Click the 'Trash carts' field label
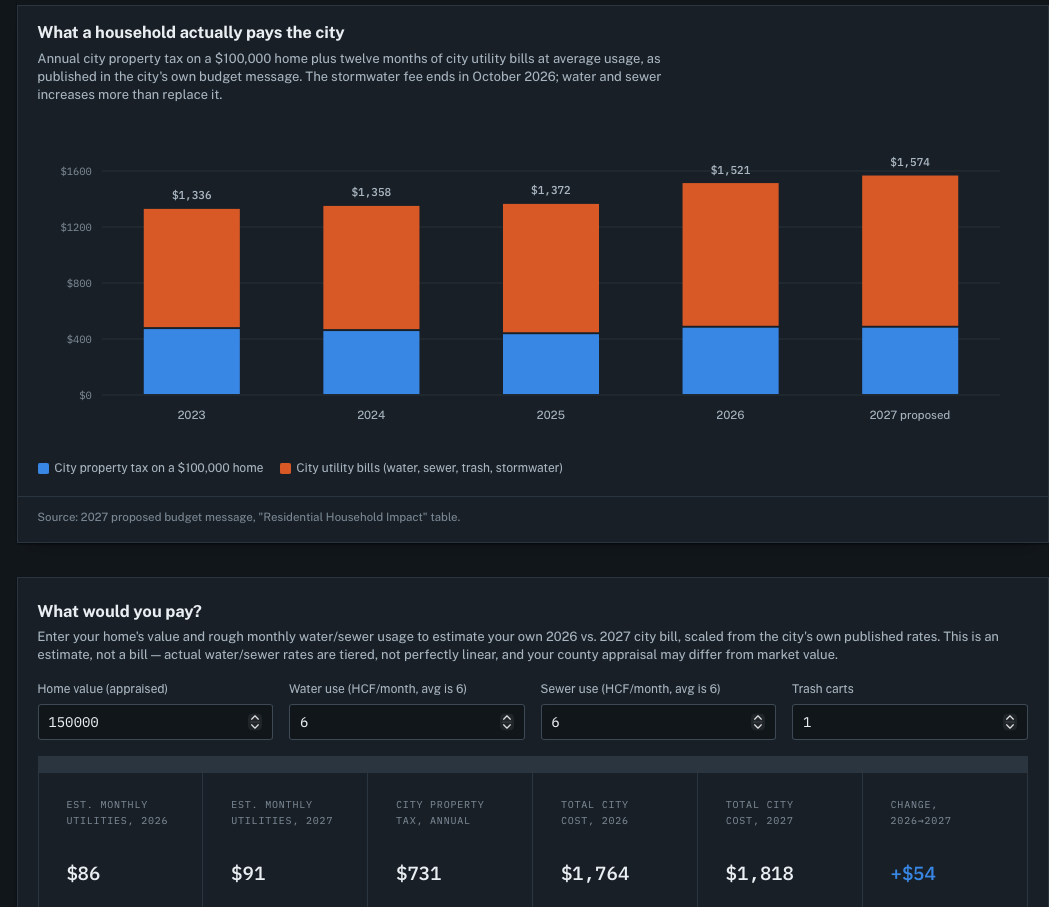The height and width of the screenshot is (907, 1049). [823, 689]
